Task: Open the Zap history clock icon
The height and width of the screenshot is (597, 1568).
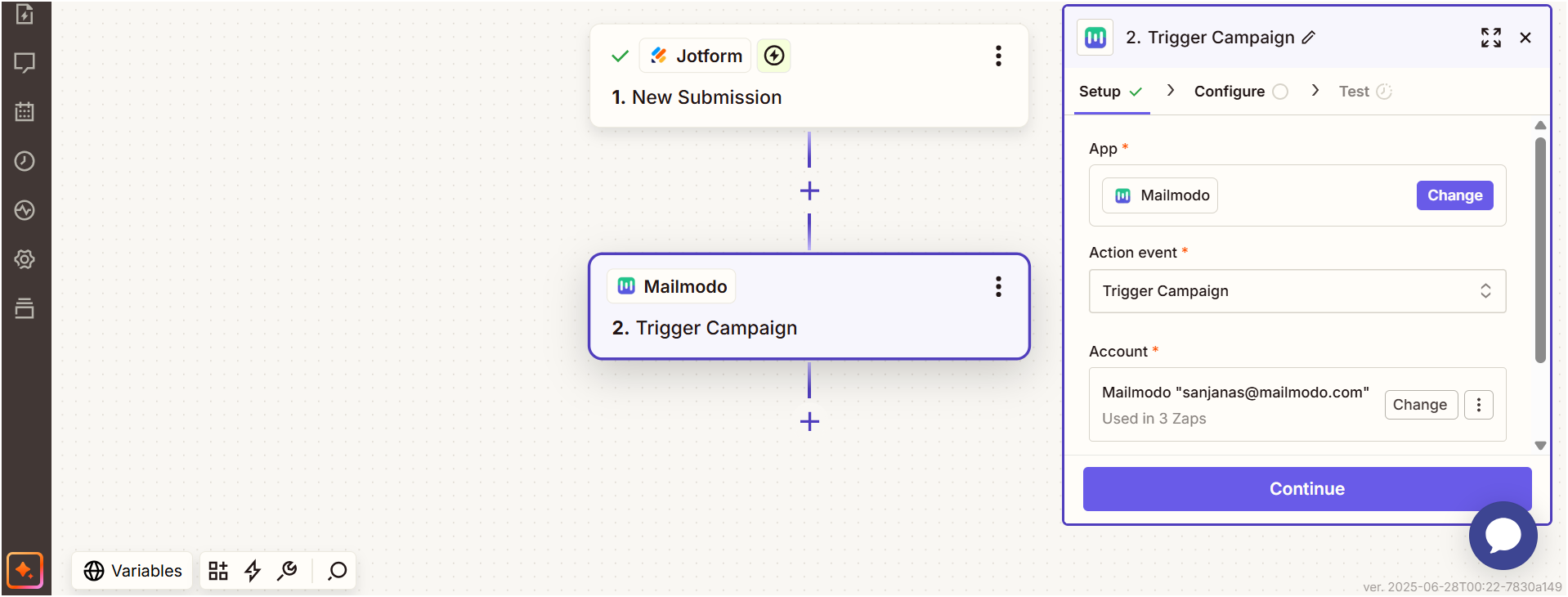Action: pyautogui.click(x=25, y=161)
